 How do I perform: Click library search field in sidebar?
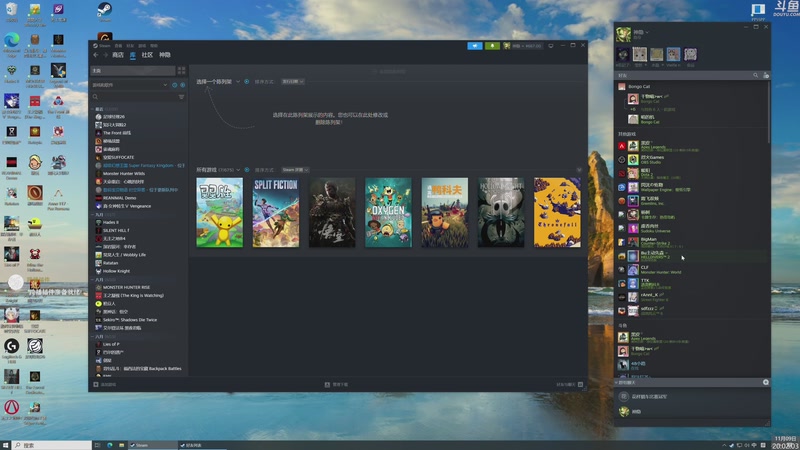click(134, 96)
